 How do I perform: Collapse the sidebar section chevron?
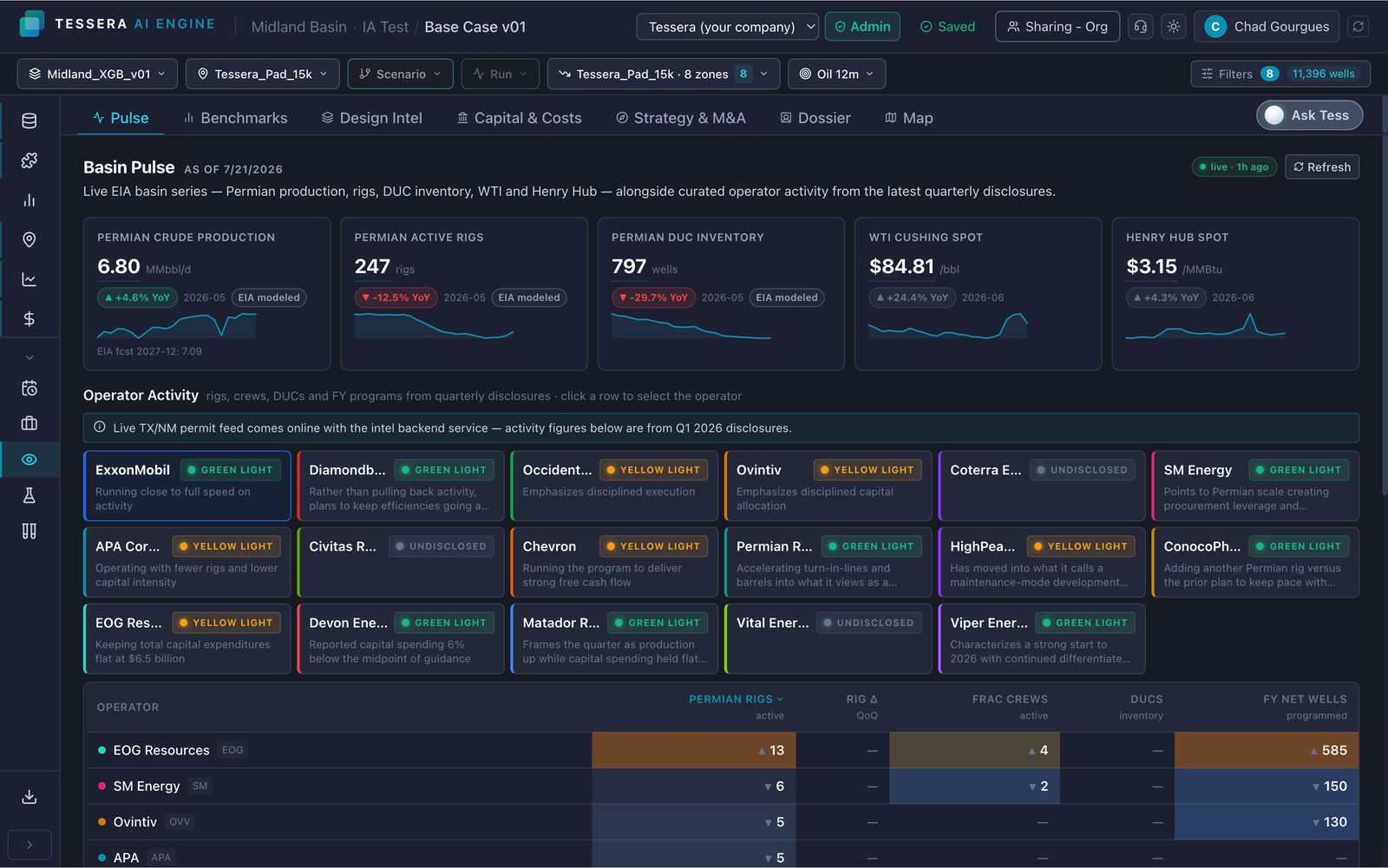pyautogui.click(x=29, y=357)
